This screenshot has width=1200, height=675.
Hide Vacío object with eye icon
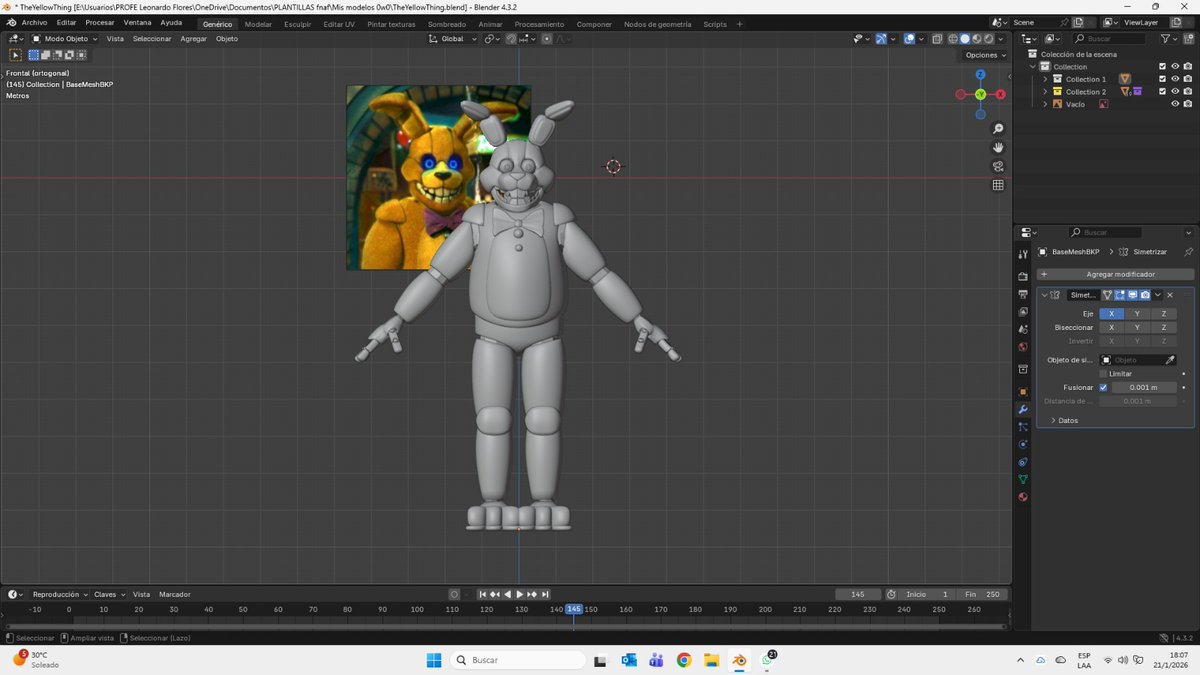click(1175, 104)
